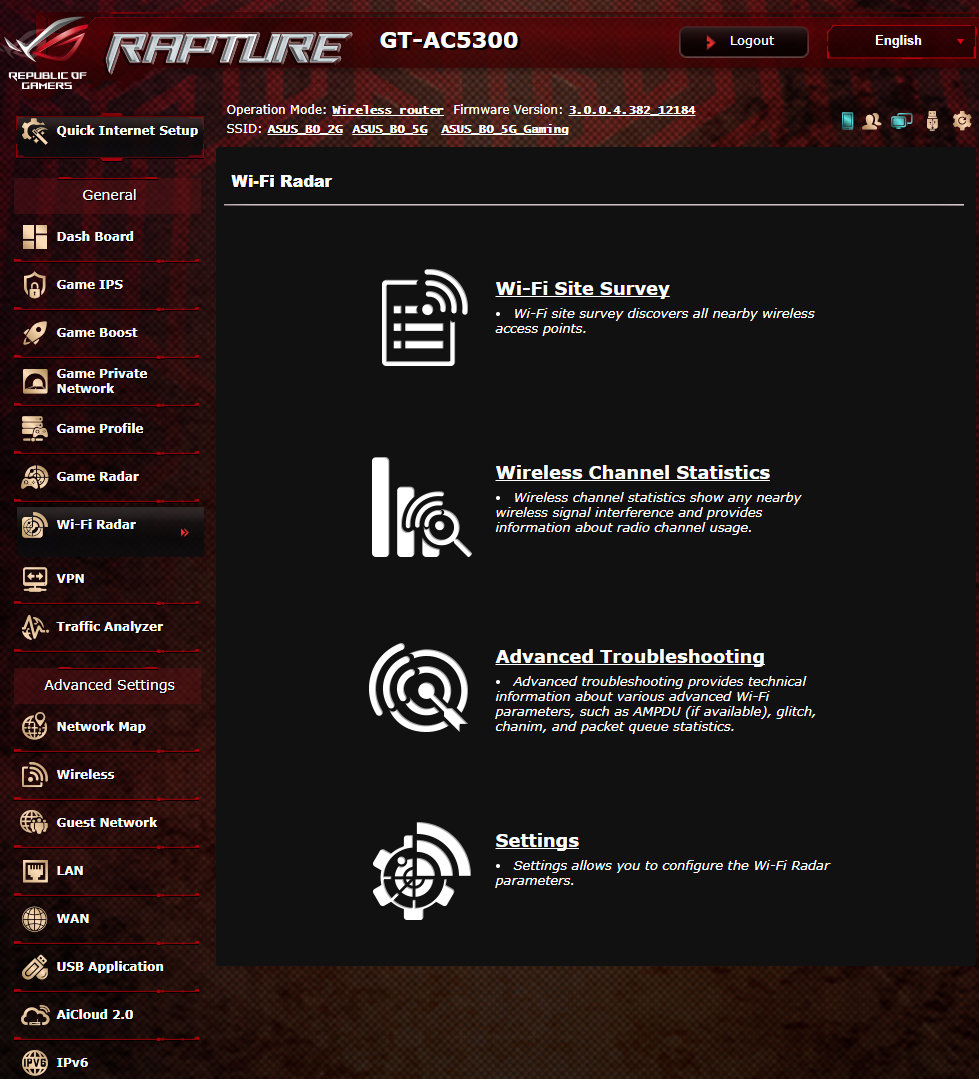Go to USB Application menu label

110,967
